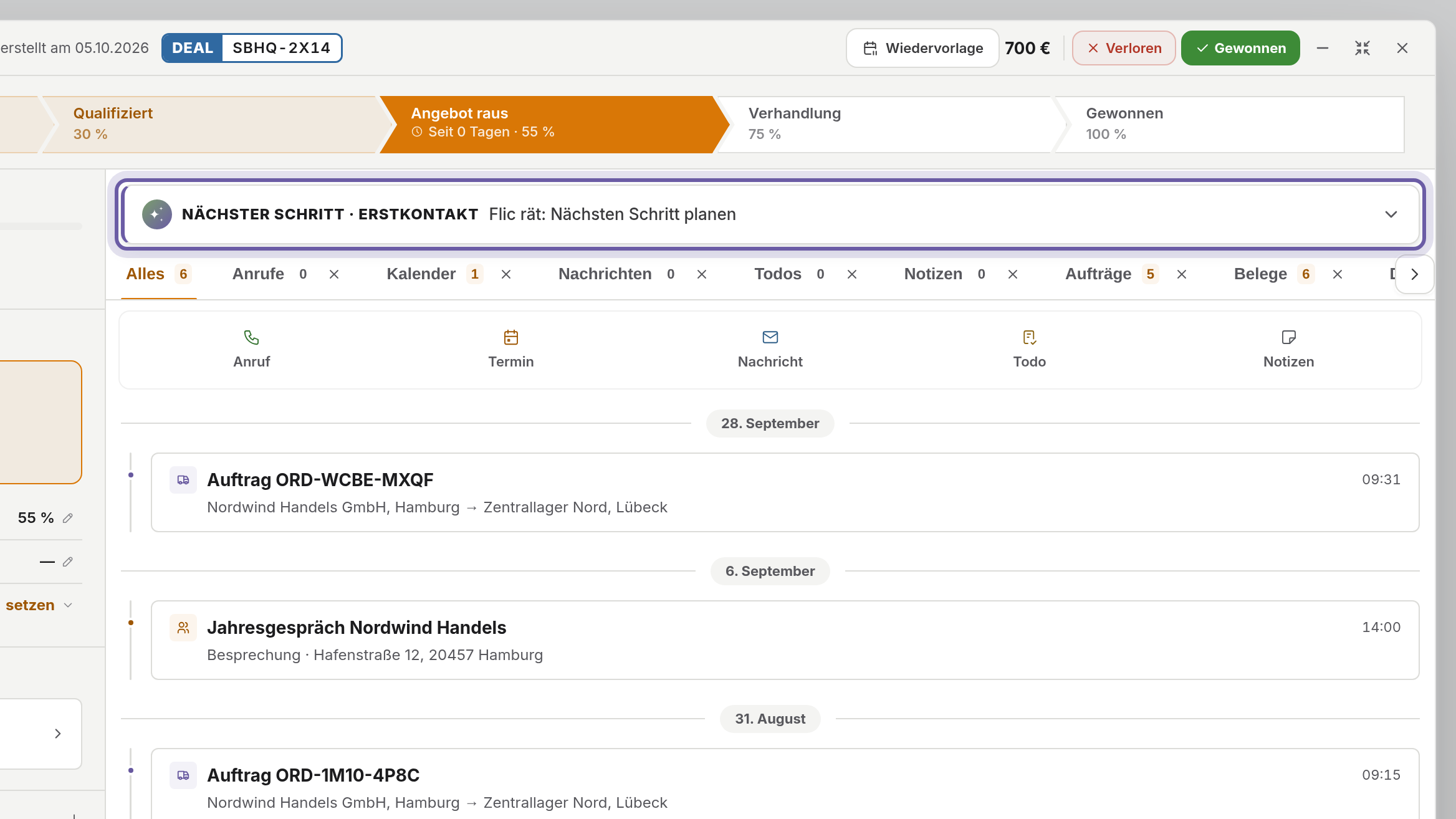Screen dimensions: 1456x819
Task: Switch to the Alles tab
Action: point(158,274)
